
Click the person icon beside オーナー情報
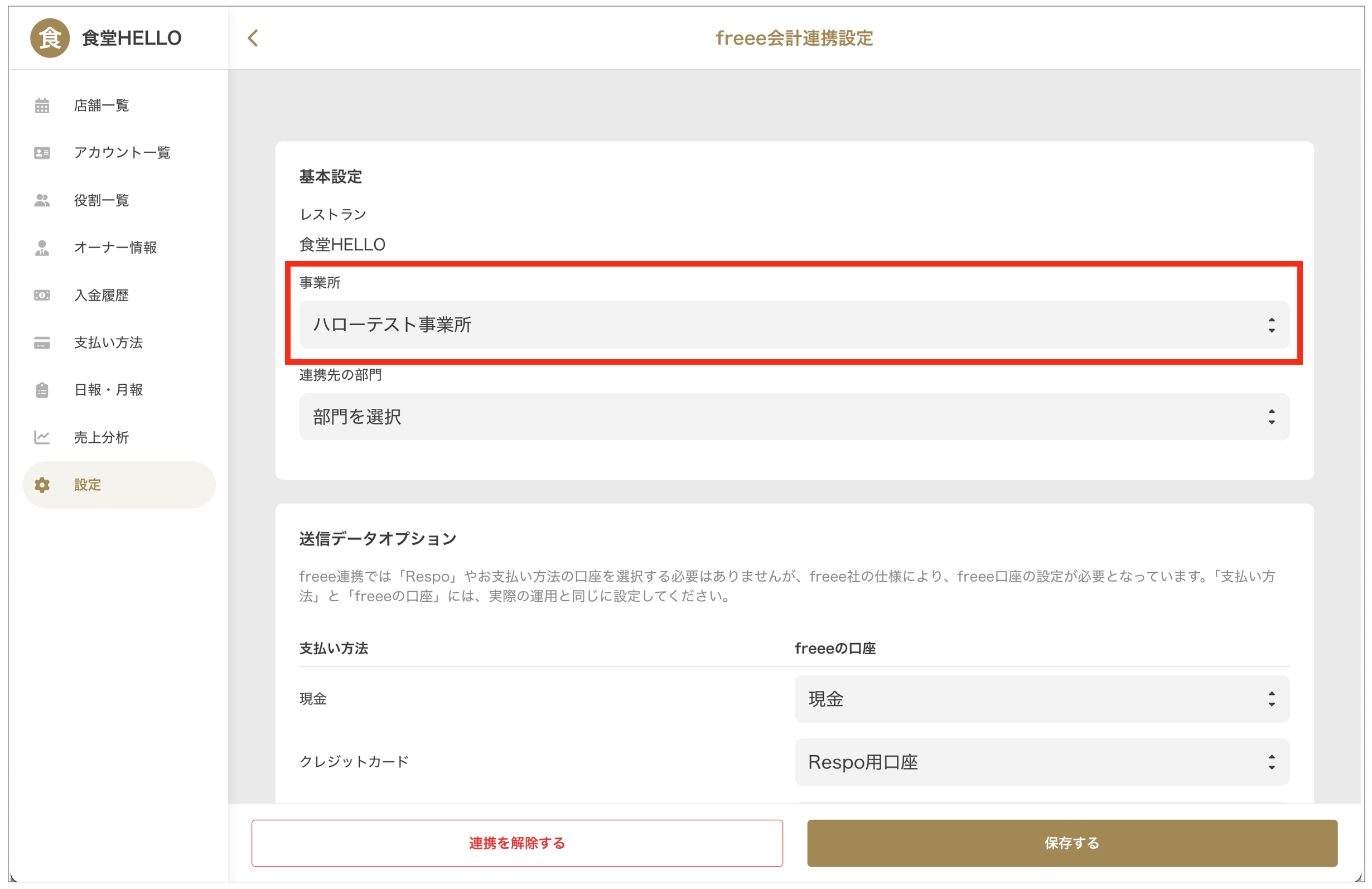(42, 248)
